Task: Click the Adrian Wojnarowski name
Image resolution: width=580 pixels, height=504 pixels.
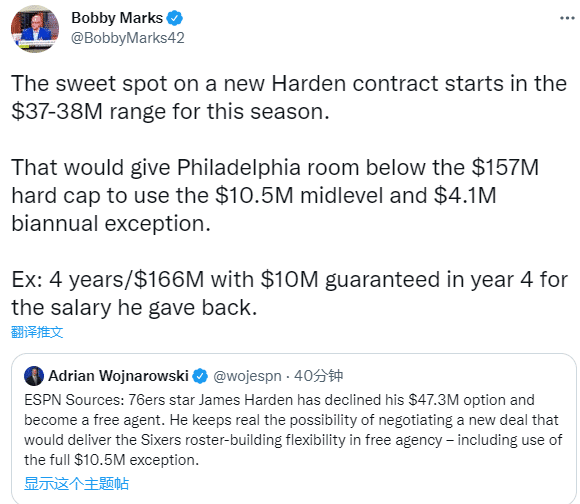Action: tap(119, 376)
